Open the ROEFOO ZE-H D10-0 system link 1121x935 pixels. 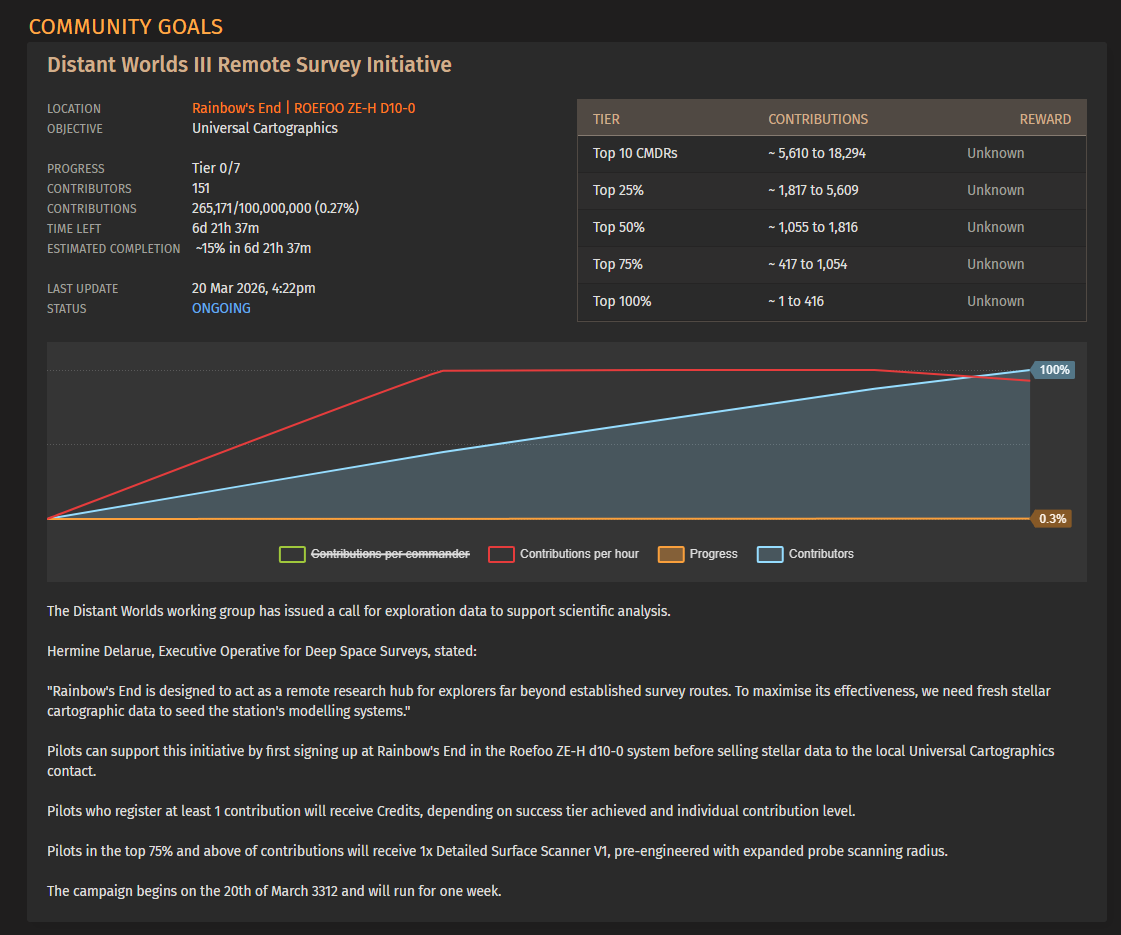(x=355, y=108)
